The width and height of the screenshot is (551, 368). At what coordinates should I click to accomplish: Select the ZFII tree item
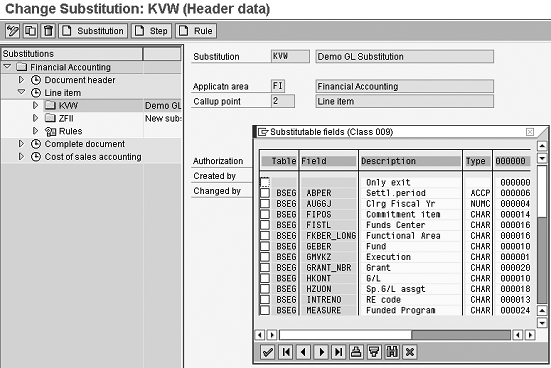(66, 118)
